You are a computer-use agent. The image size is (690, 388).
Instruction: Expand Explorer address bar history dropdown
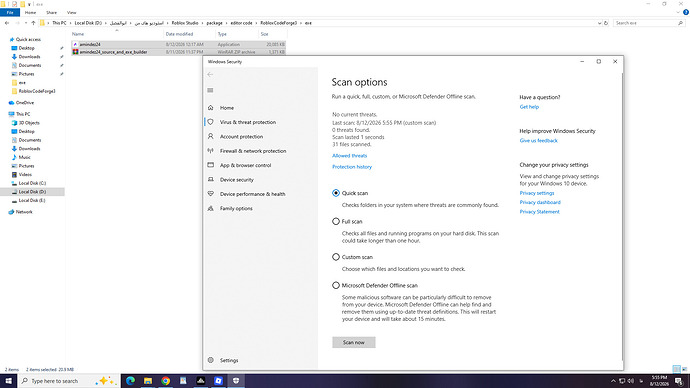coord(599,23)
